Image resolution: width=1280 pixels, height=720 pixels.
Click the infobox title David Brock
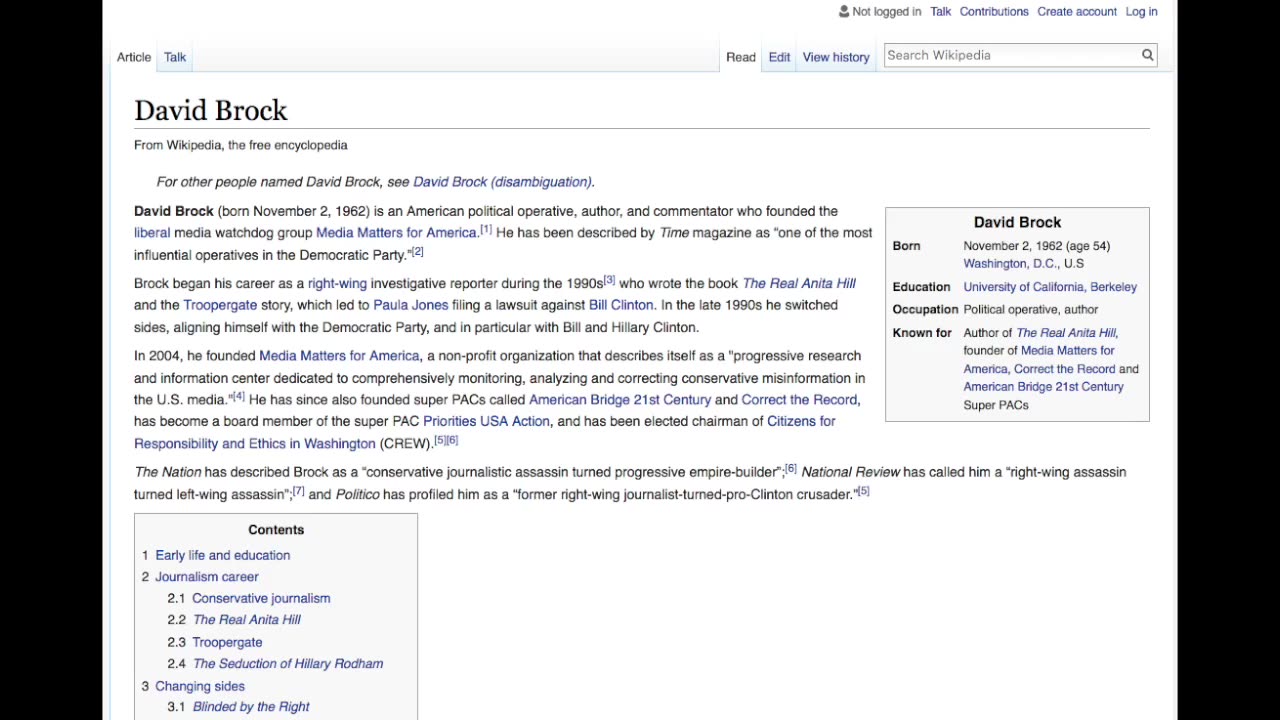click(1017, 222)
